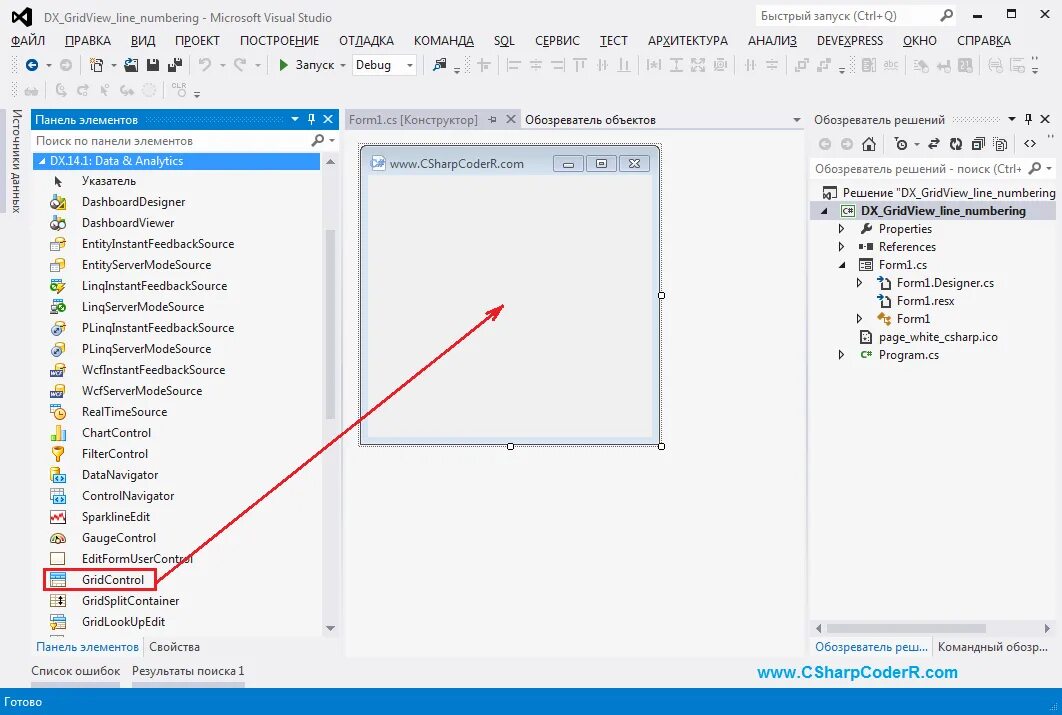Open the ПРОЕКТ menu
1062x715 pixels.
[x=197, y=41]
